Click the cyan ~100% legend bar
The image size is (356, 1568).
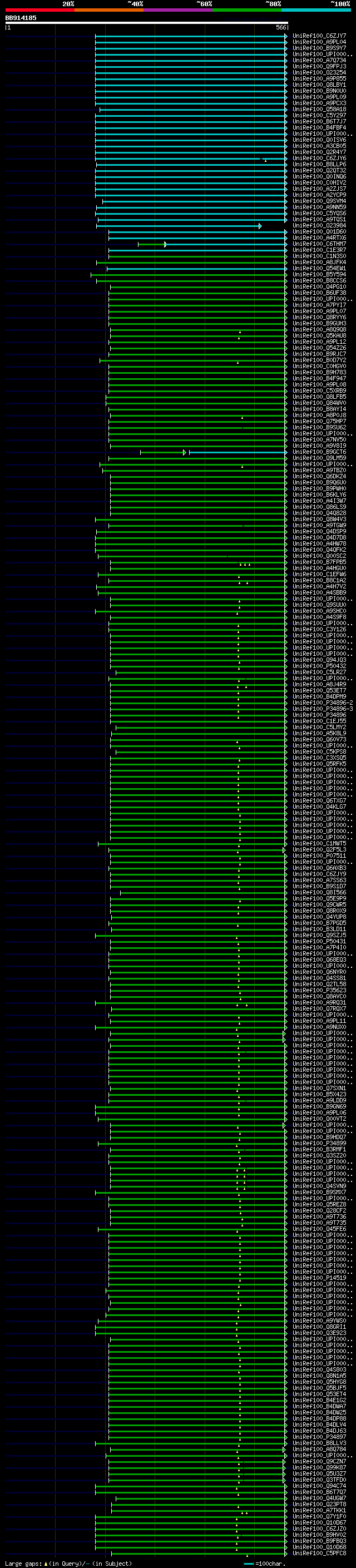click(316, 10)
